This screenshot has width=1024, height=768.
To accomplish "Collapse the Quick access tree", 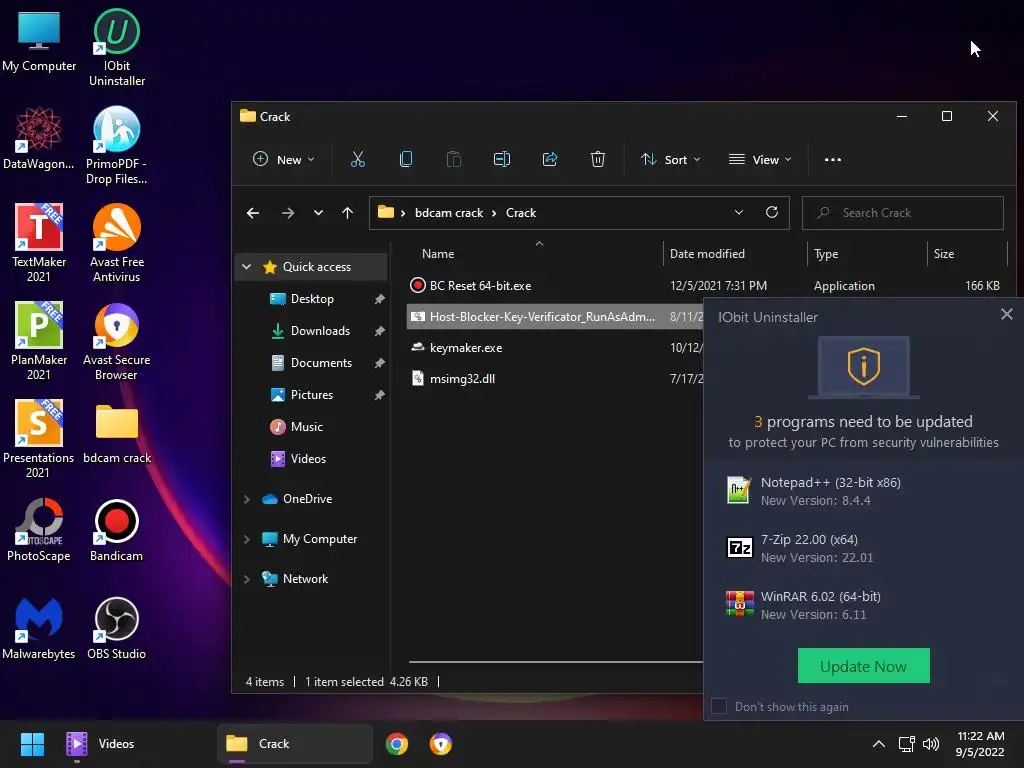I will tap(247, 266).
